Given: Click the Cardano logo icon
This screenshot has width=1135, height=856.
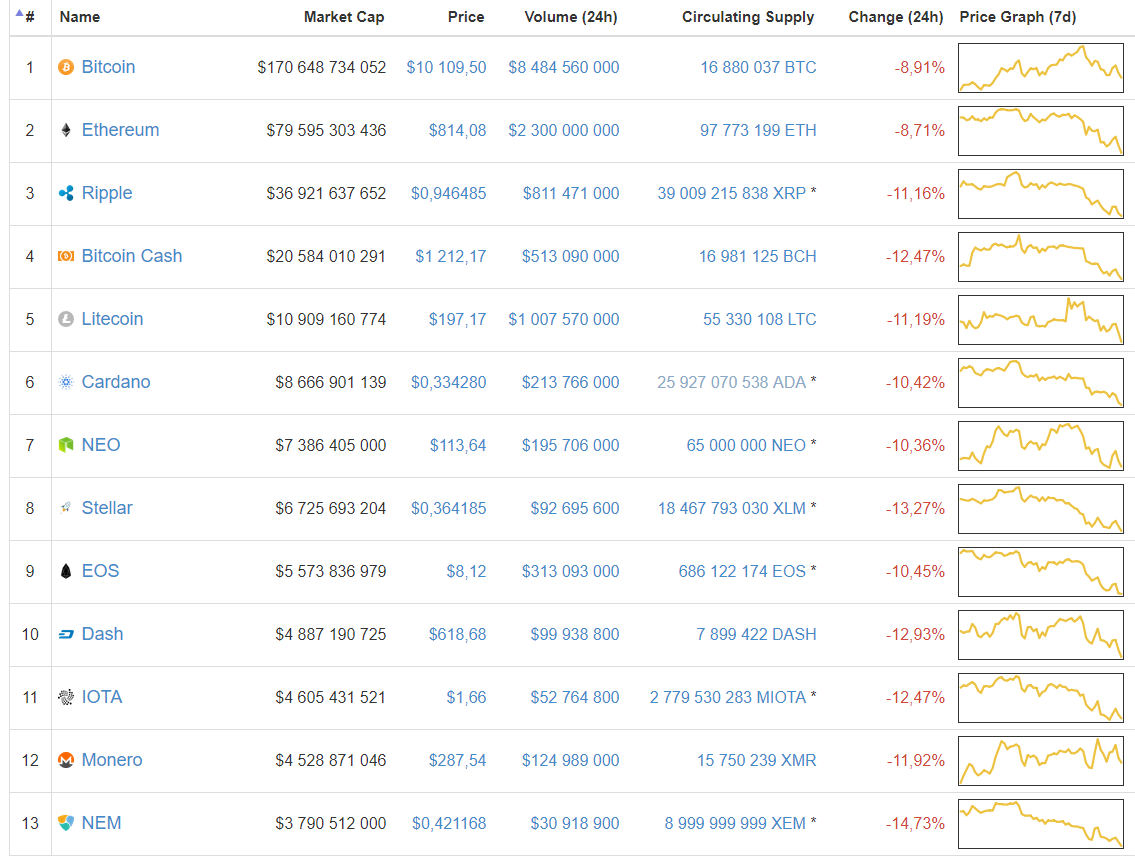Looking at the screenshot, I should [66, 382].
